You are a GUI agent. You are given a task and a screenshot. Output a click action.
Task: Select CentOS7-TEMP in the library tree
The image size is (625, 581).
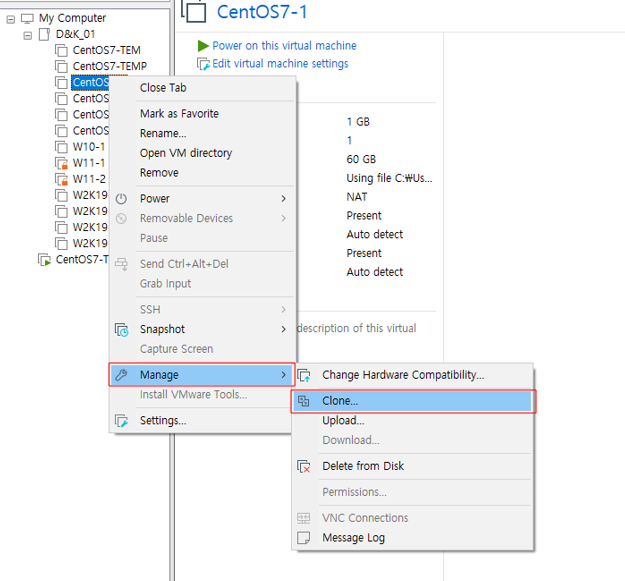110,66
